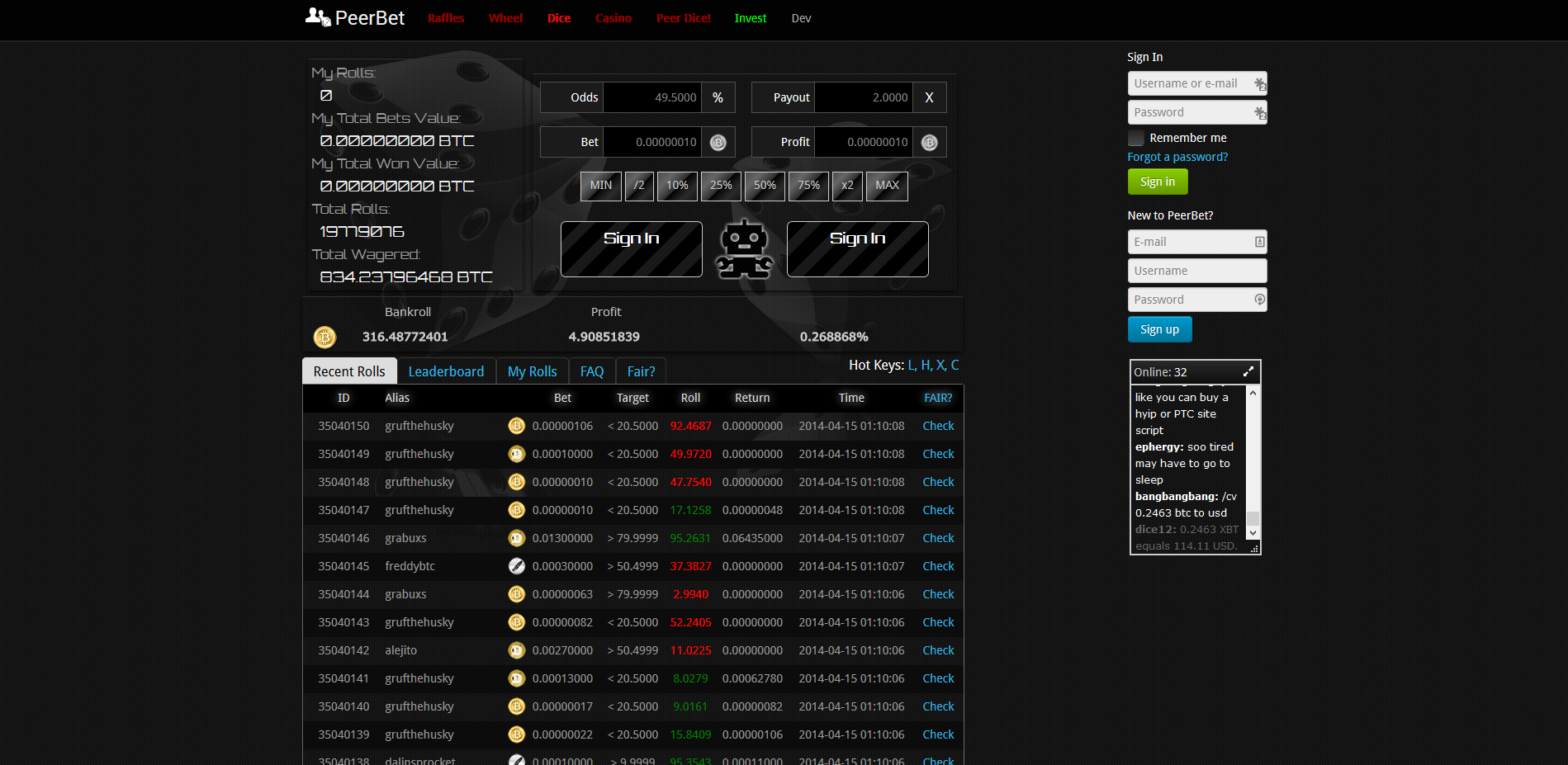This screenshot has height=765, width=1568.
Task: Switch to the My Rolls tab
Action: tap(532, 371)
